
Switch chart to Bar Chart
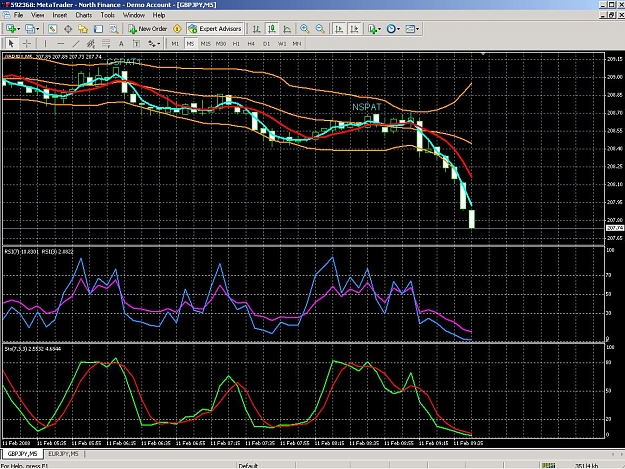[x=257, y=29]
